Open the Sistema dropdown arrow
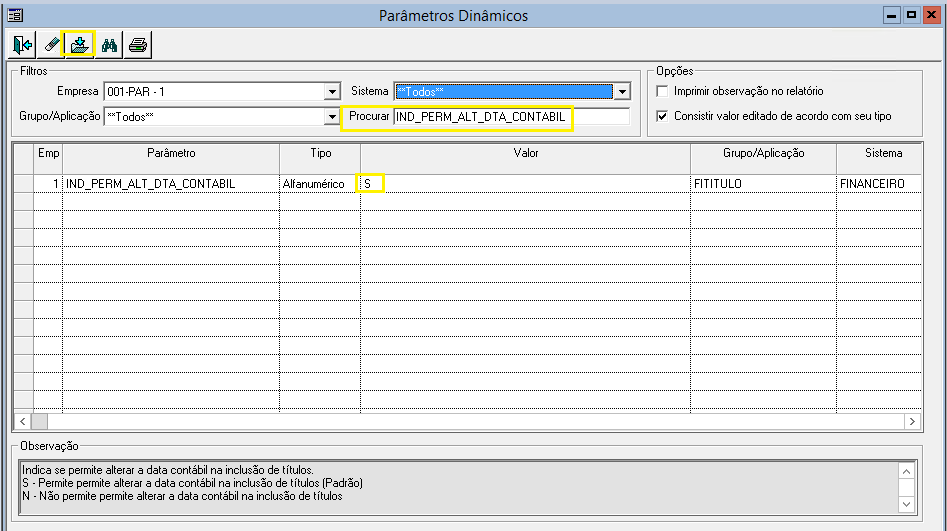 622,92
